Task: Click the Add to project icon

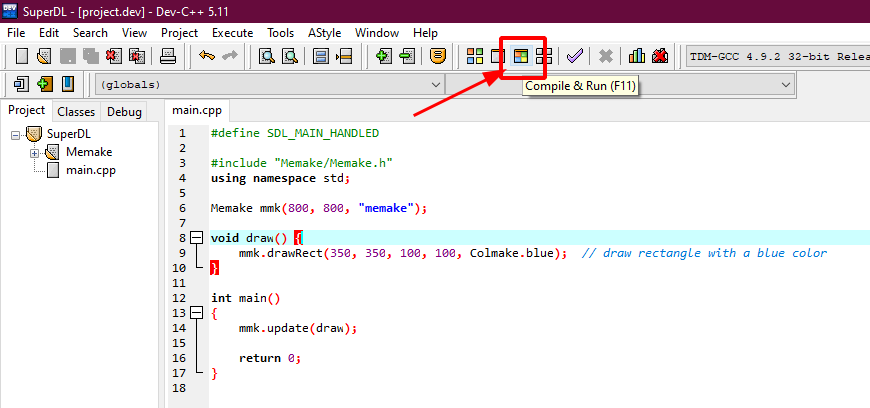Action: tap(383, 56)
